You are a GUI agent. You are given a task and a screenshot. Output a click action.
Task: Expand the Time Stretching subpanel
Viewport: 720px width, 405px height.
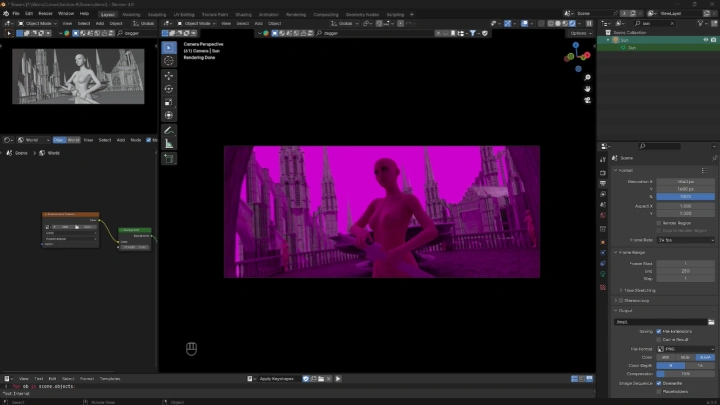tap(621, 291)
